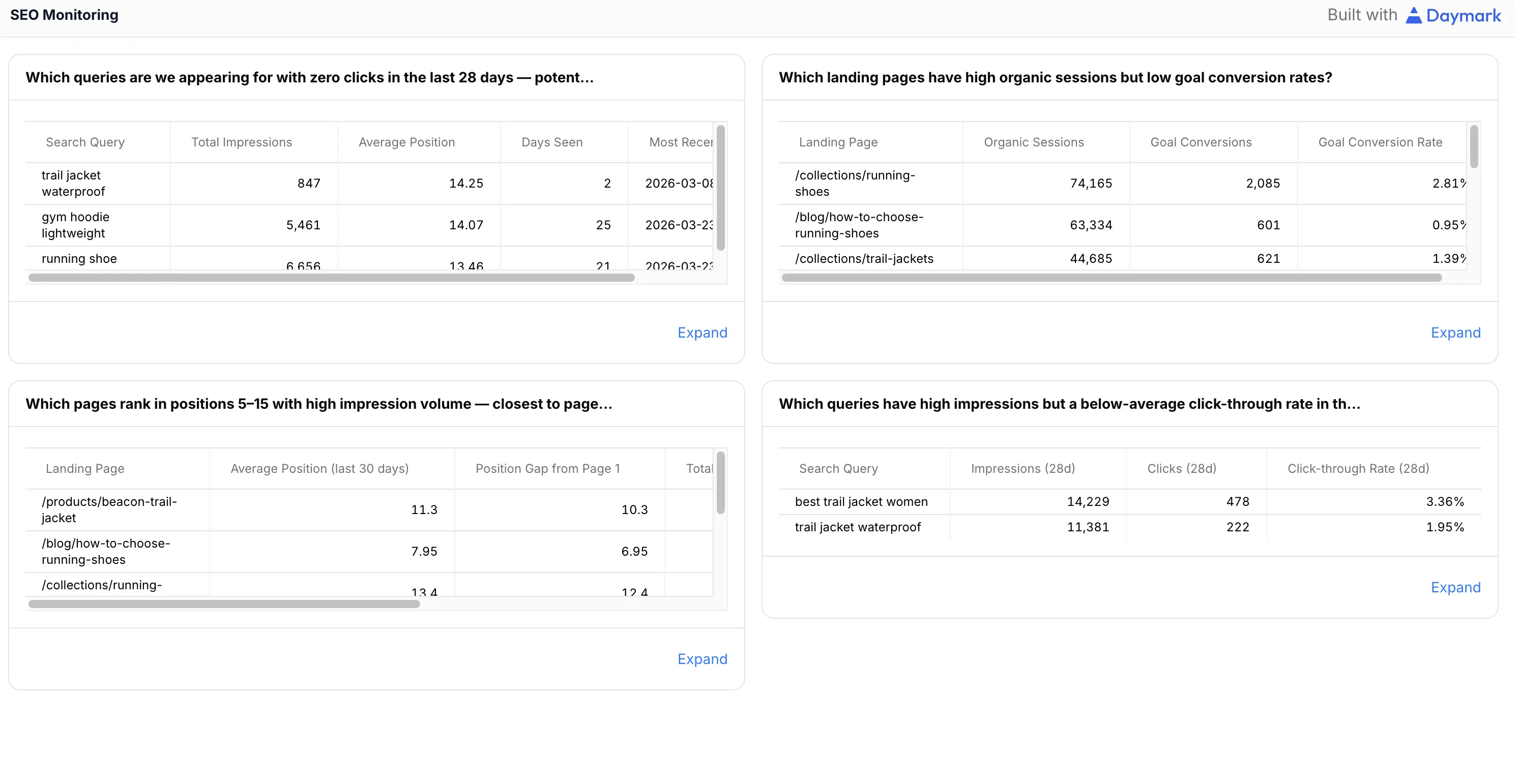
Task: Click the Days Seen column header
Action: 552,142
